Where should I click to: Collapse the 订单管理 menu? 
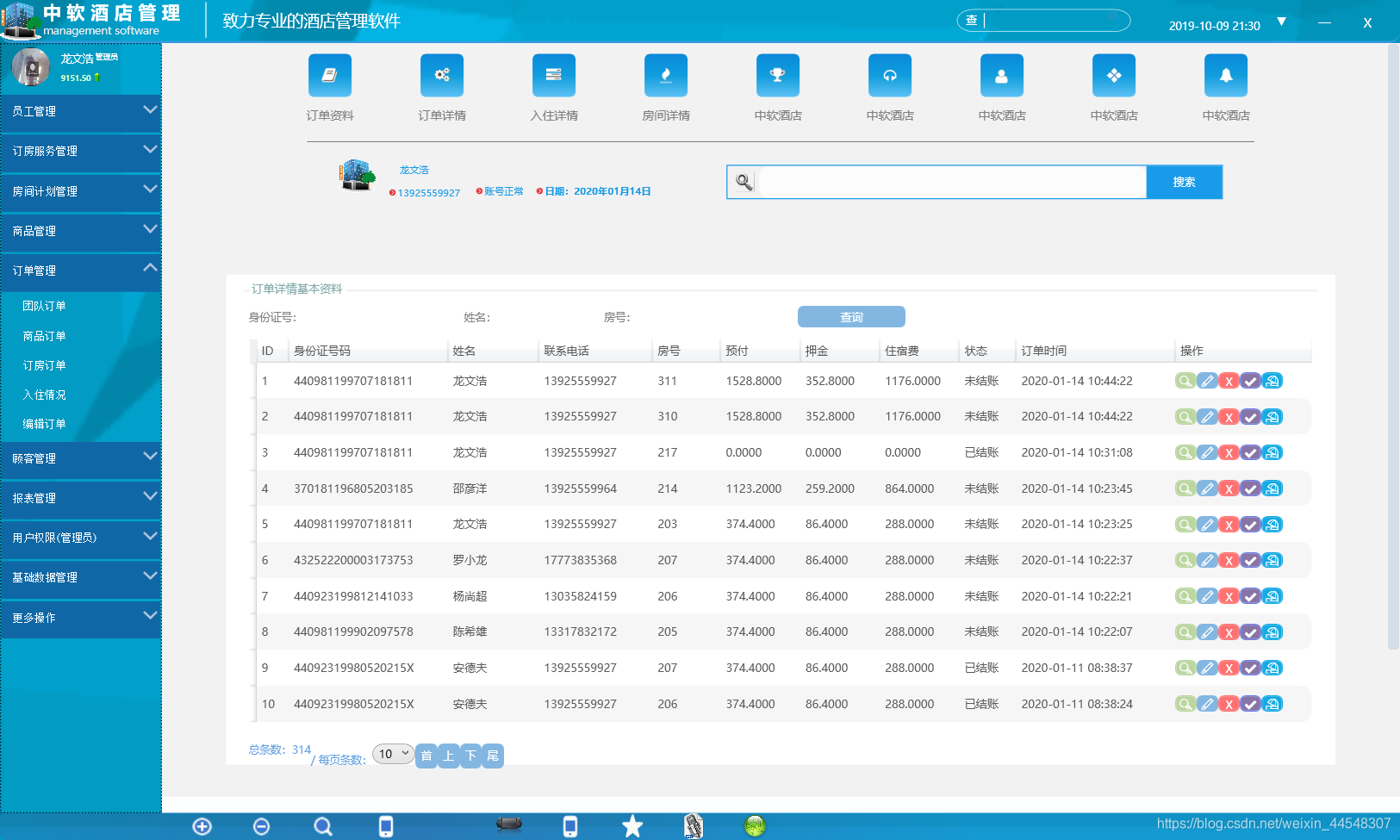click(81, 271)
